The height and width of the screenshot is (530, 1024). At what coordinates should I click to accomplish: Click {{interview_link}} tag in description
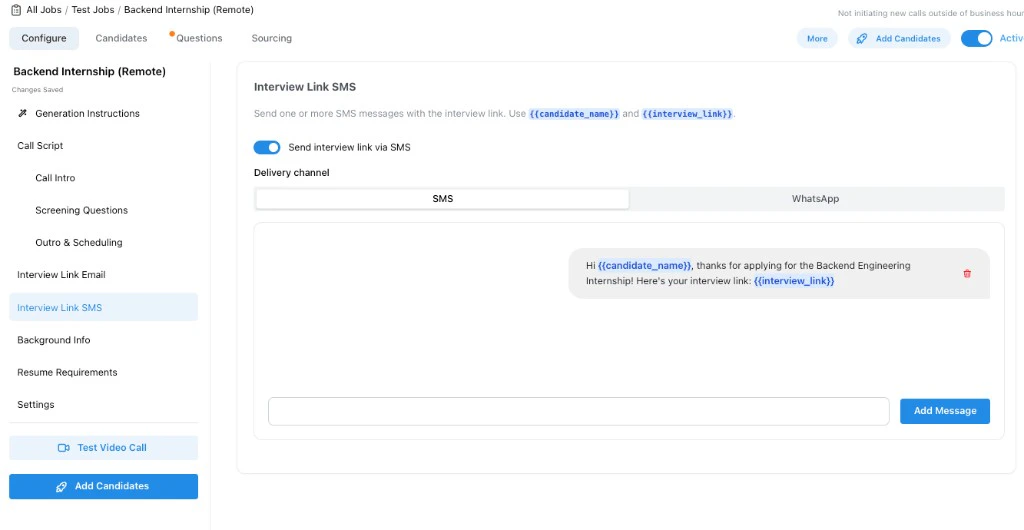pyautogui.click(x=688, y=114)
